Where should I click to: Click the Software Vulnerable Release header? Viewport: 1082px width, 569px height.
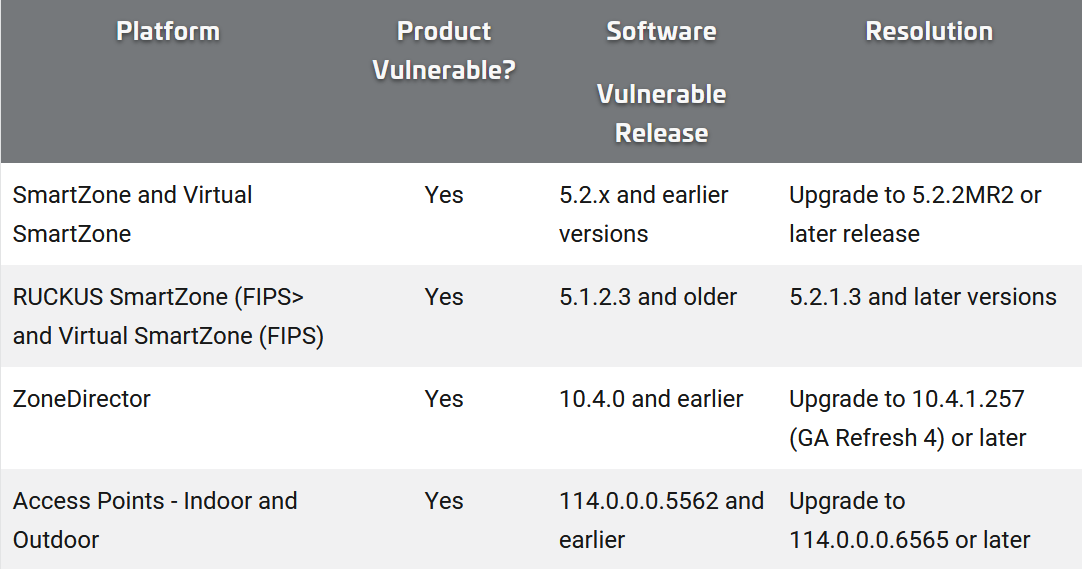coord(661,81)
